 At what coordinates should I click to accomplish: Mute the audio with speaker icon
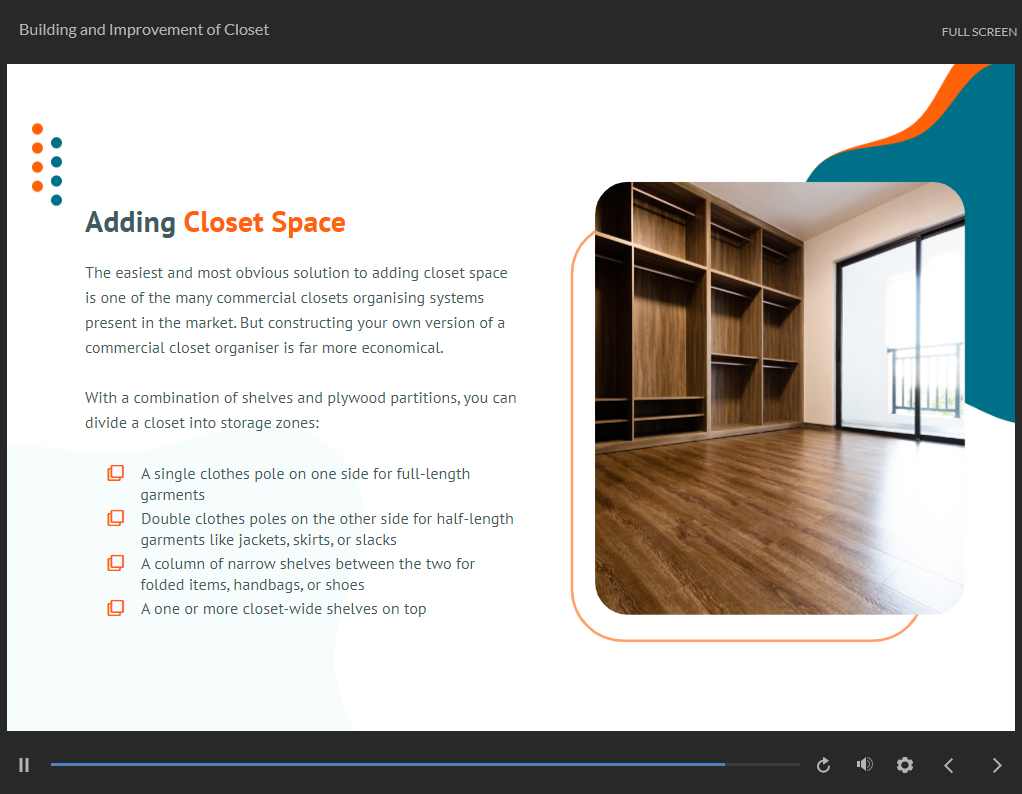click(x=864, y=765)
